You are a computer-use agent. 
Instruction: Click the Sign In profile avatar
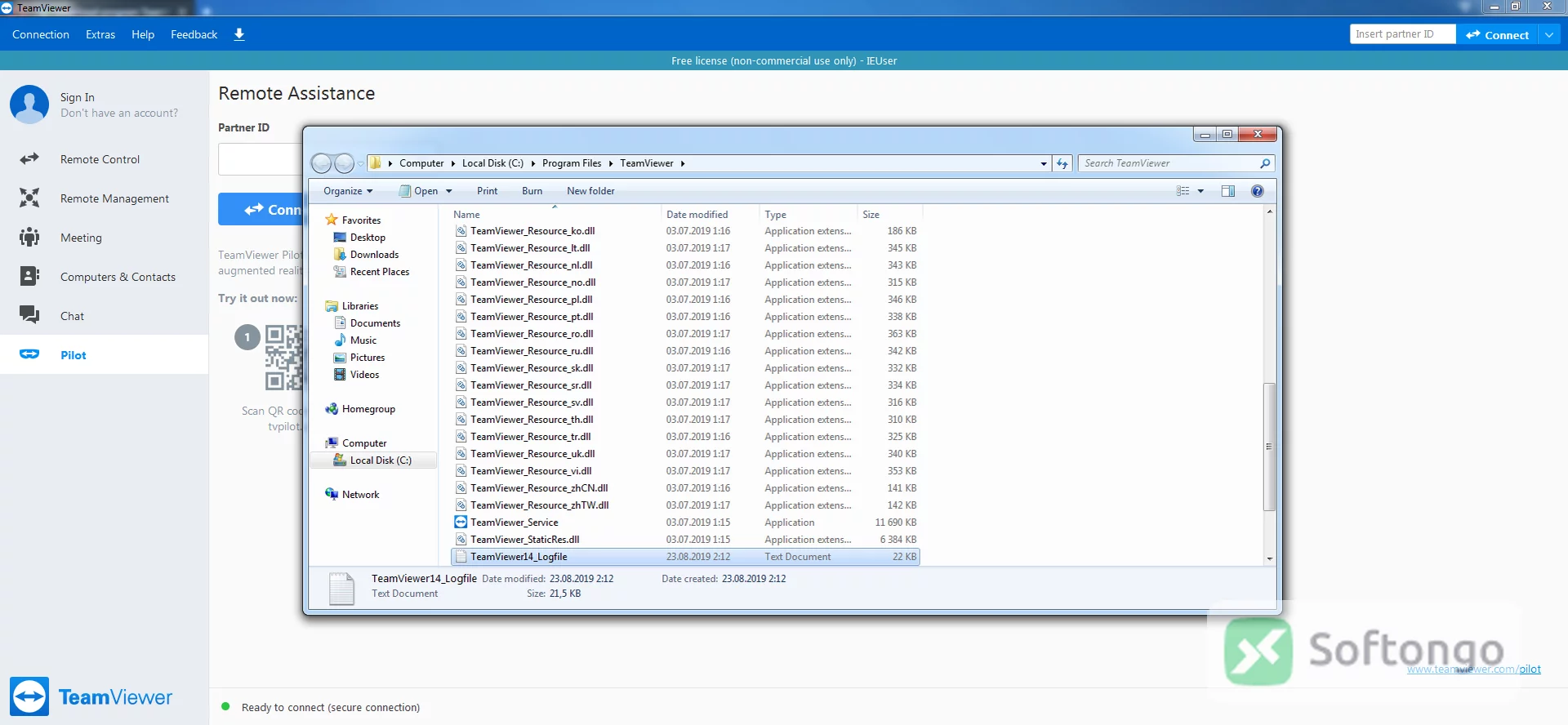coord(29,105)
